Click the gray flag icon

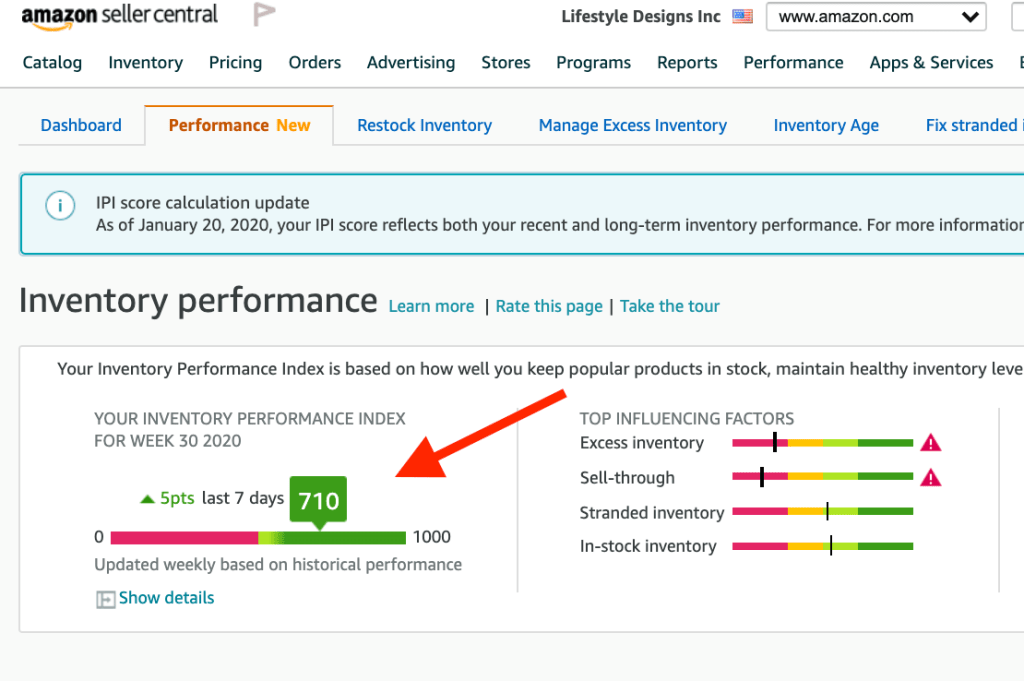click(264, 14)
